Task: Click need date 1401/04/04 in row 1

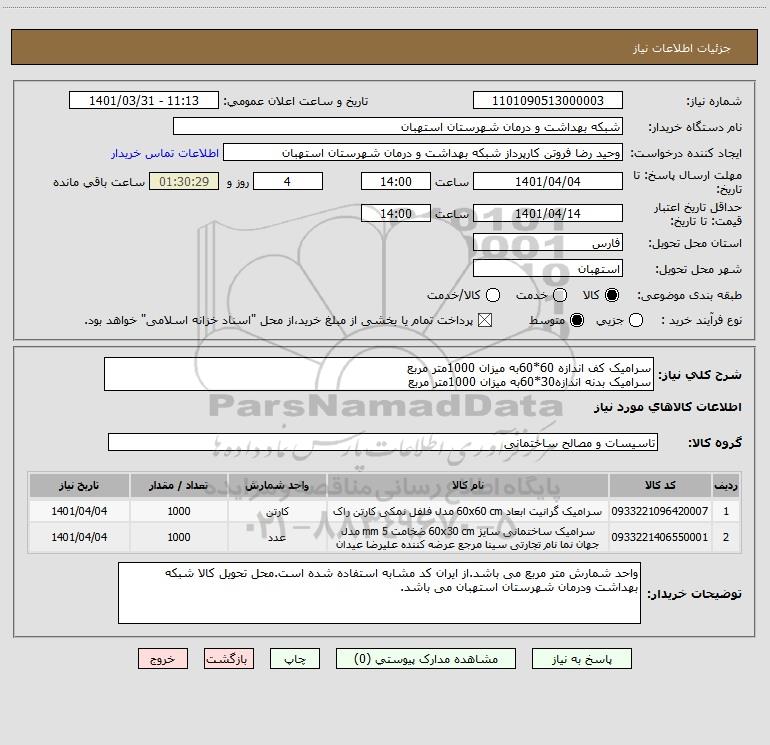Action: [x=79, y=511]
